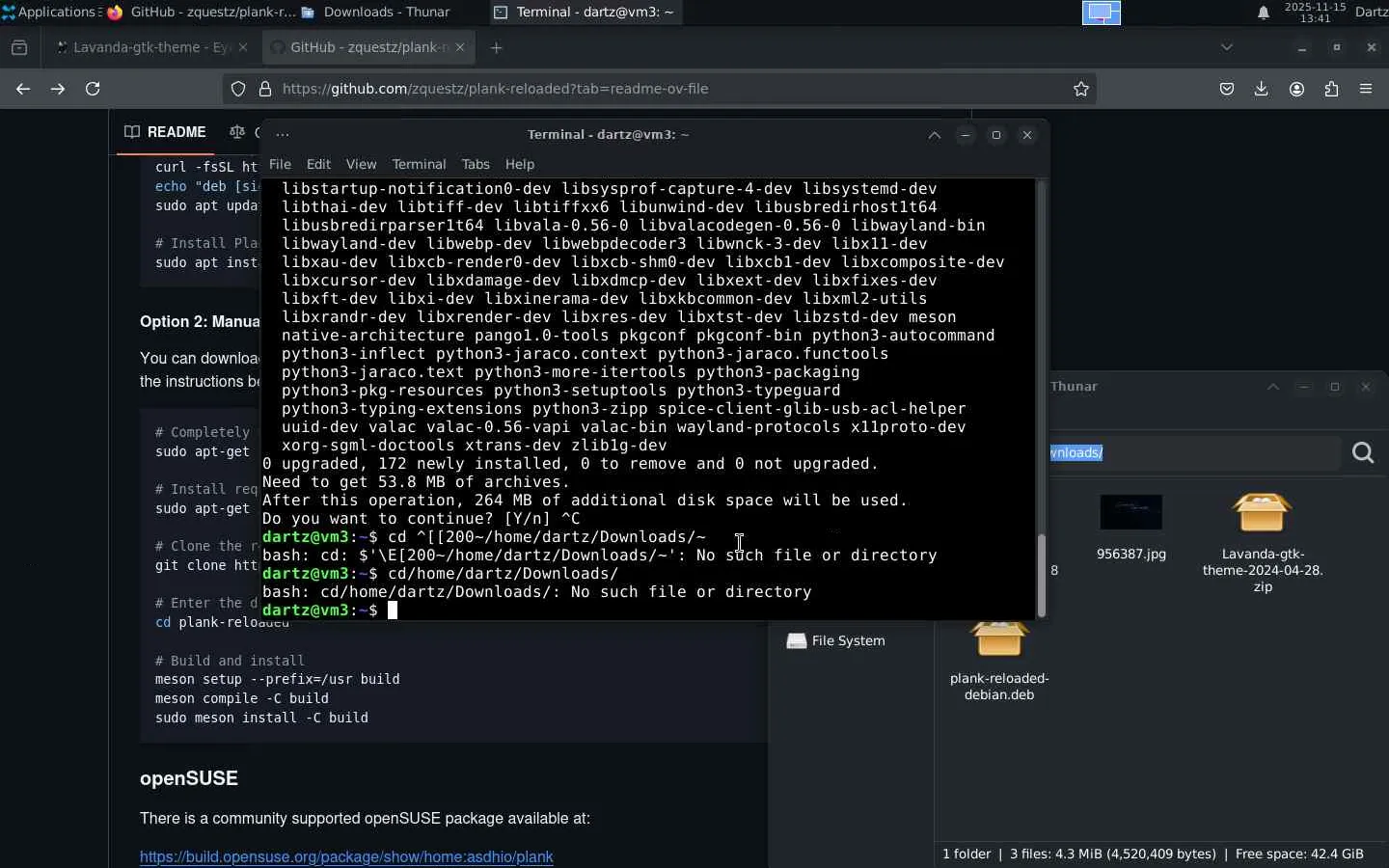This screenshot has width=1389, height=868.
Task: Click the Thunar status bar free space text
Action: click(1299, 854)
